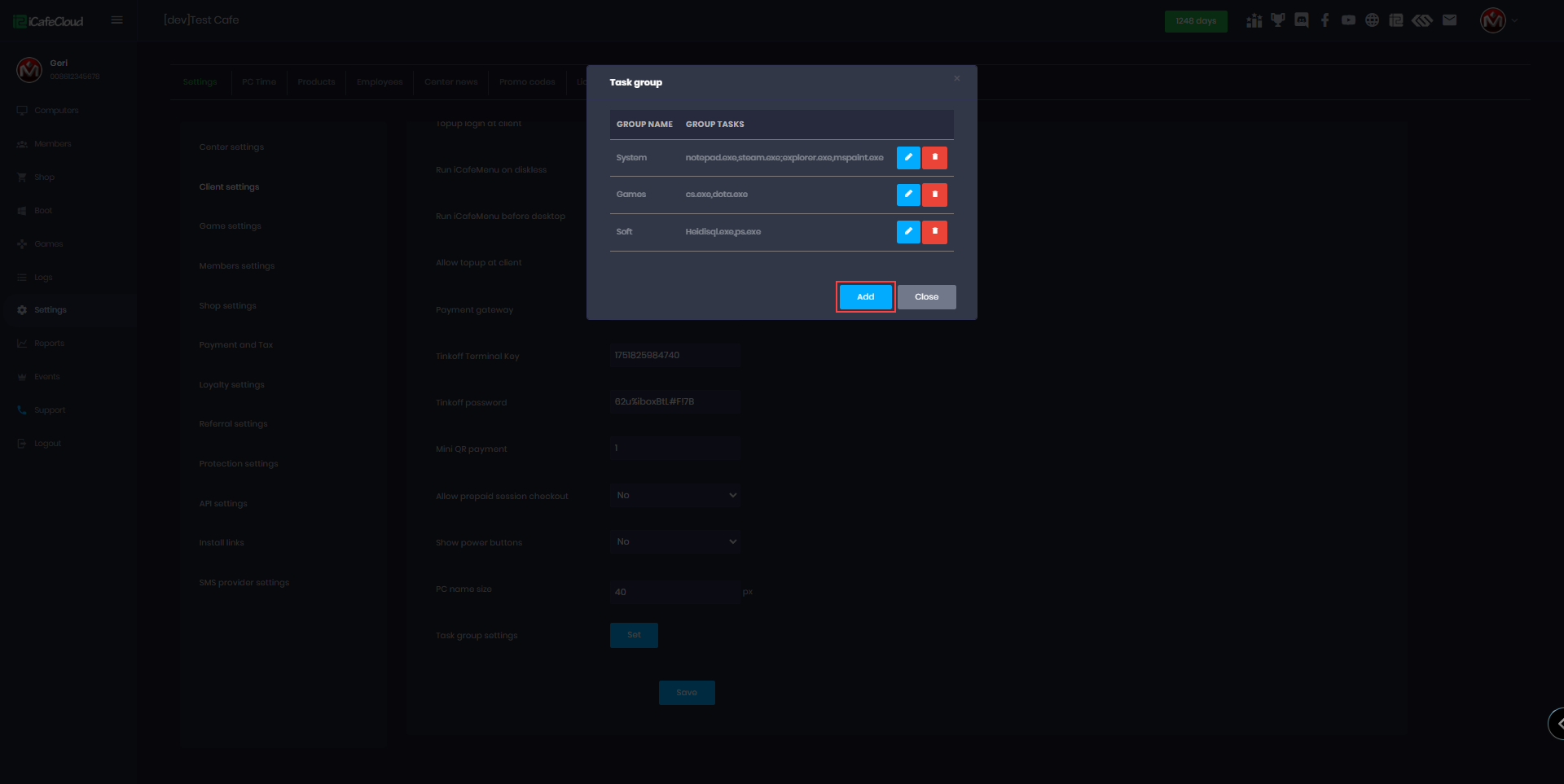Click the Games controller icon in sidebar
Image resolution: width=1564 pixels, height=784 pixels.
[x=22, y=244]
